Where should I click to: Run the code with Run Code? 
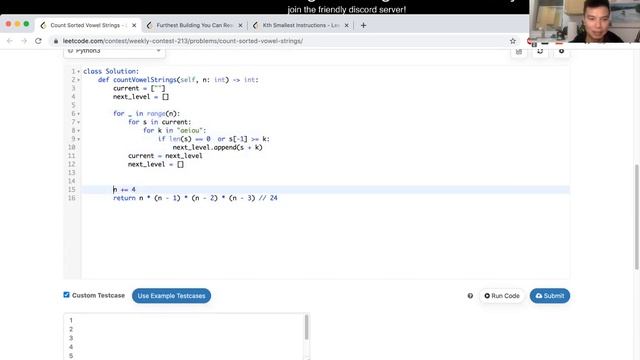[502, 296]
